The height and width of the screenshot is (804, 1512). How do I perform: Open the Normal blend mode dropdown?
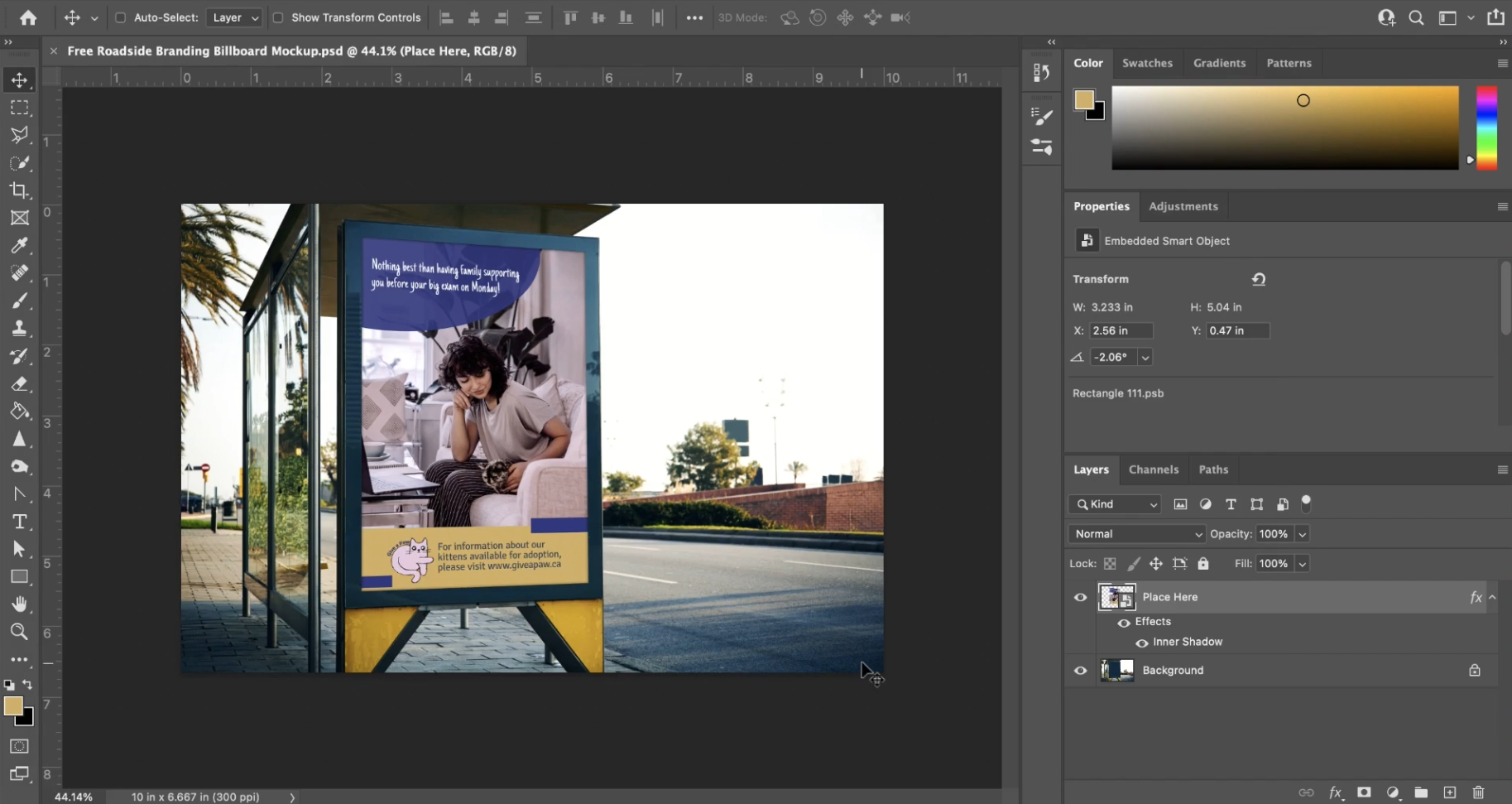(x=1137, y=534)
